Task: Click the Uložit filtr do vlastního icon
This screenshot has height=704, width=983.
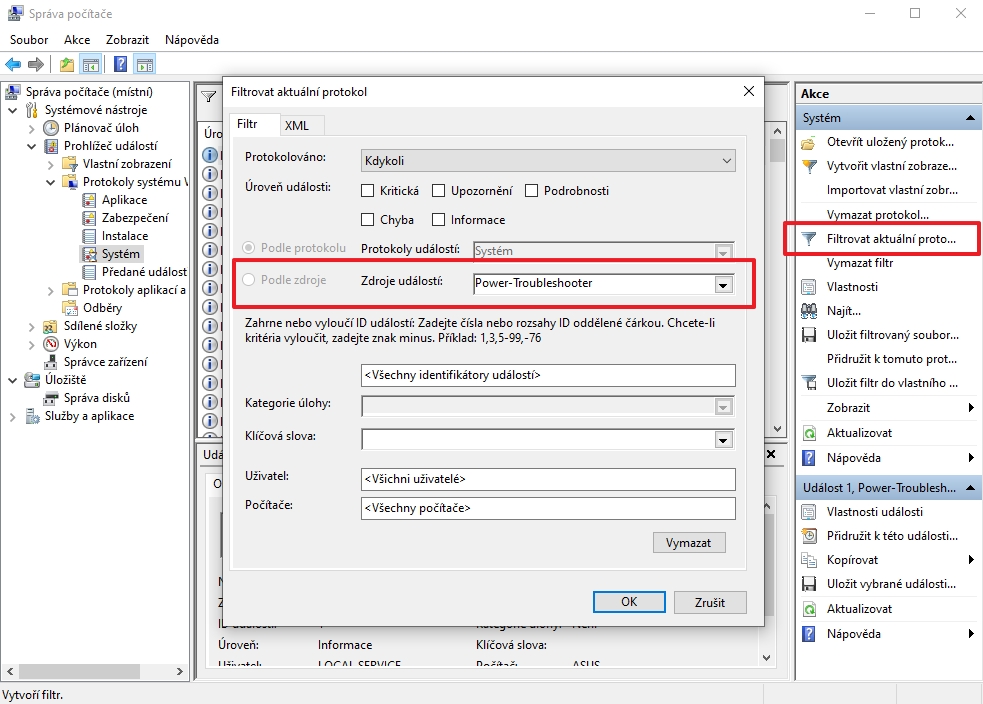Action: coord(809,383)
